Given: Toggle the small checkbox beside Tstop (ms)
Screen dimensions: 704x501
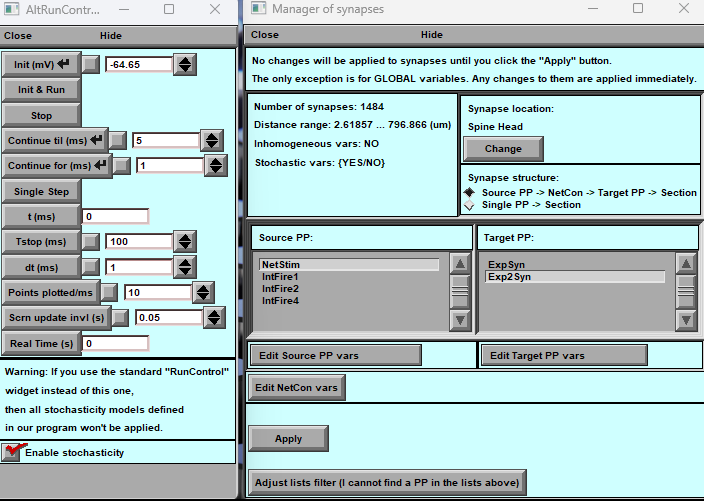Looking at the screenshot, I should (x=91, y=242).
